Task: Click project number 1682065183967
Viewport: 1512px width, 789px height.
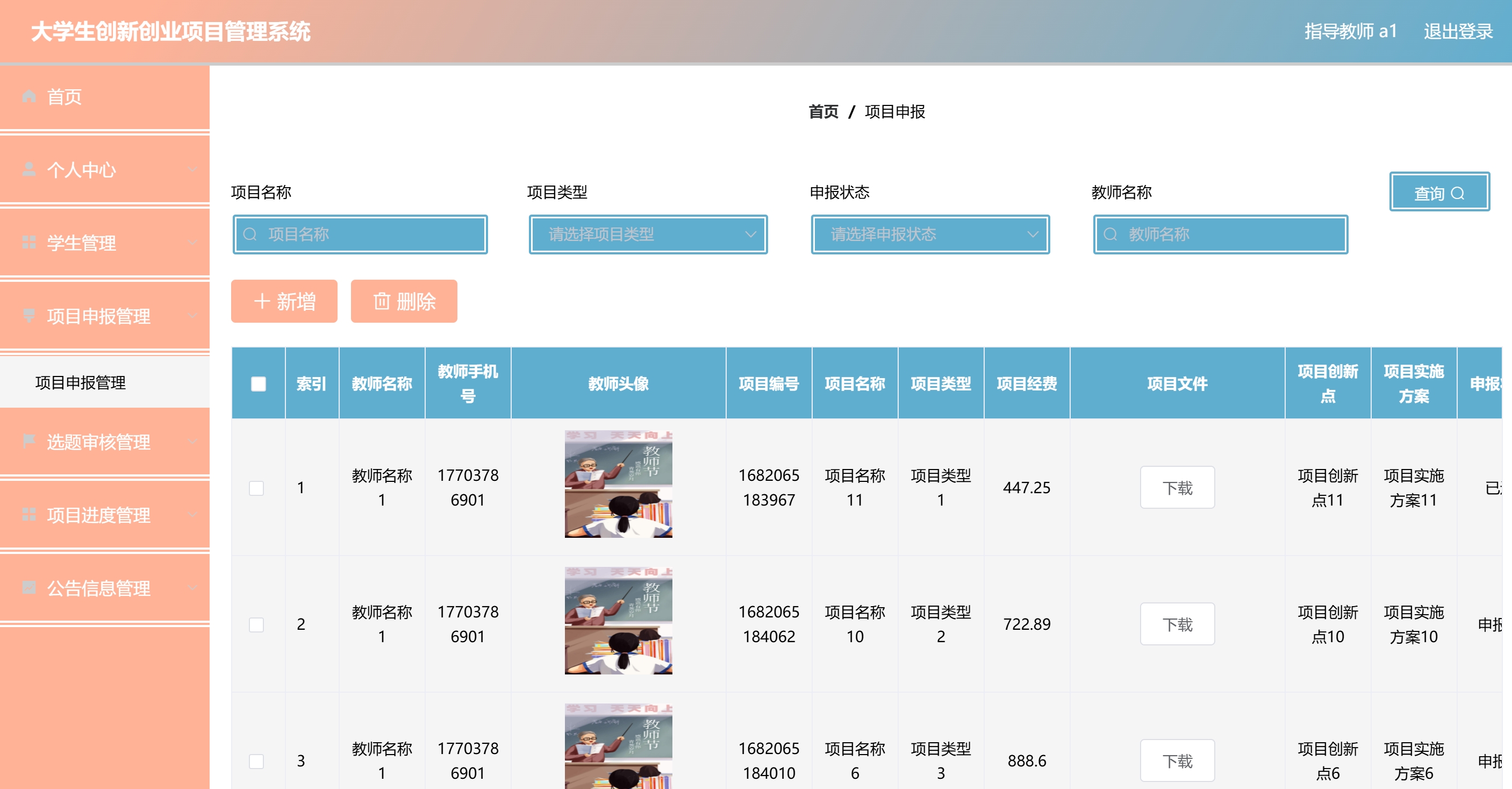Action: 769,488
